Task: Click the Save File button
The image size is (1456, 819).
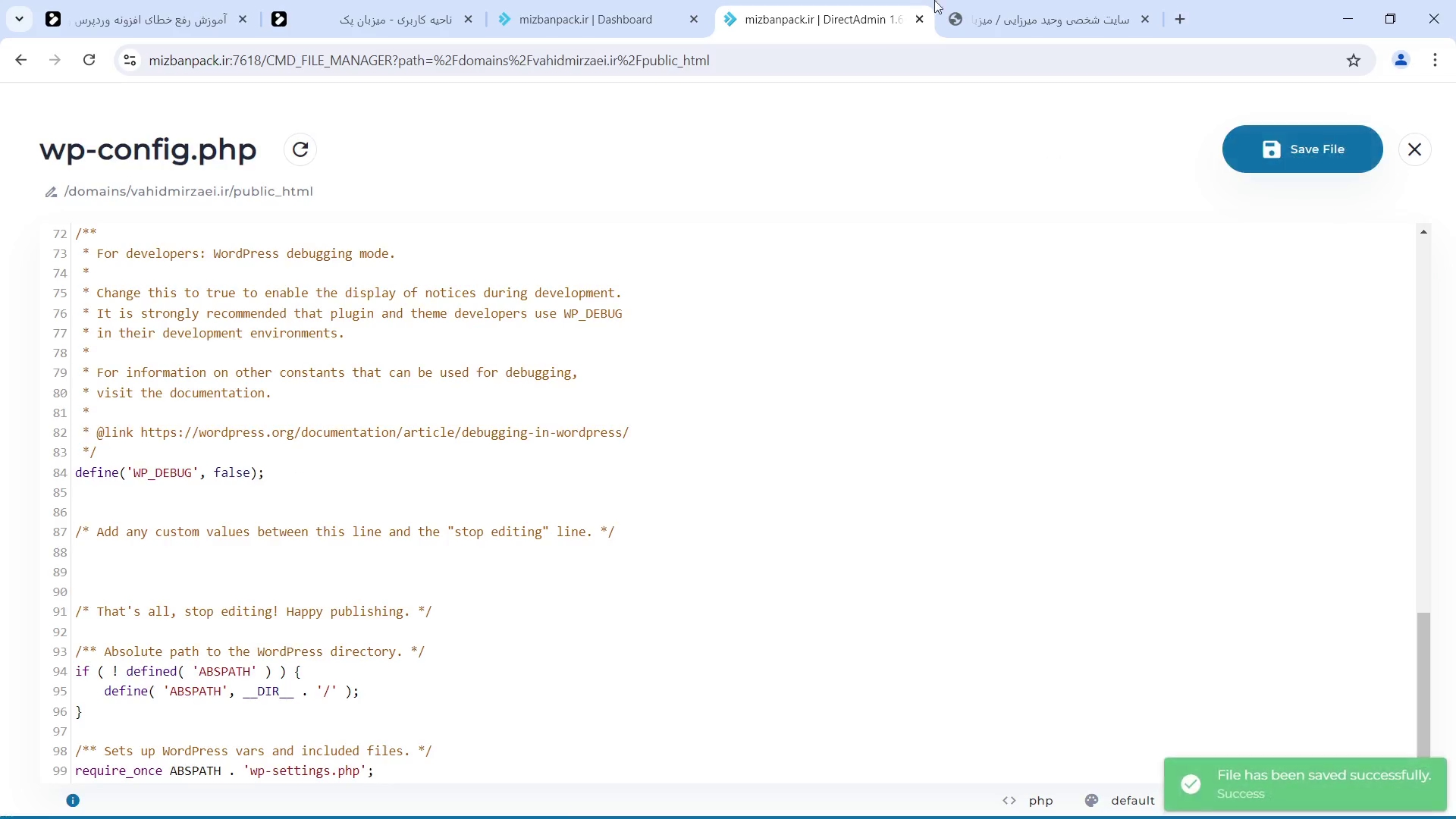Action: tap(1302, 149)
